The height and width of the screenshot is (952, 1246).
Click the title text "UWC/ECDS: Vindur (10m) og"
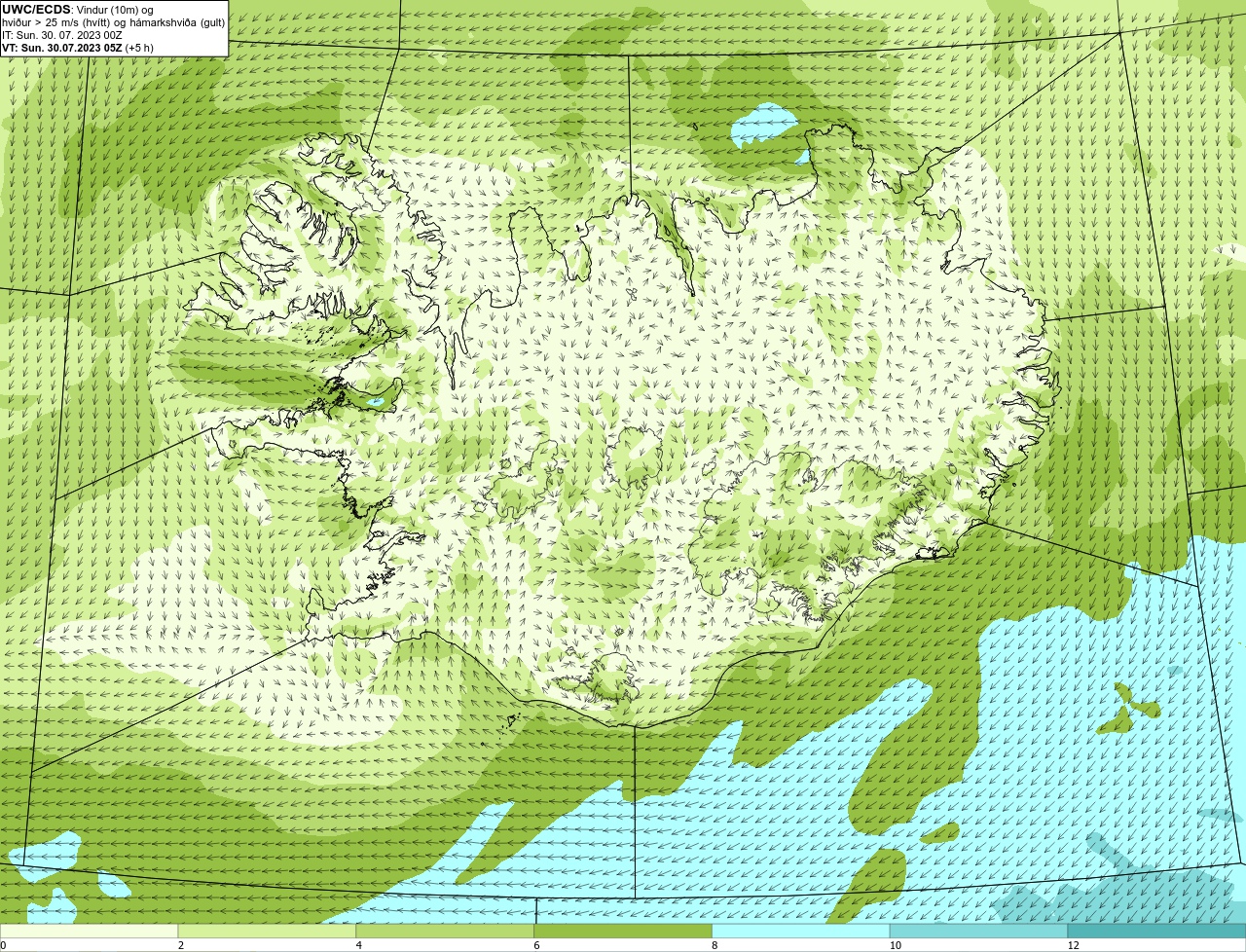click(x=78, y=10)
